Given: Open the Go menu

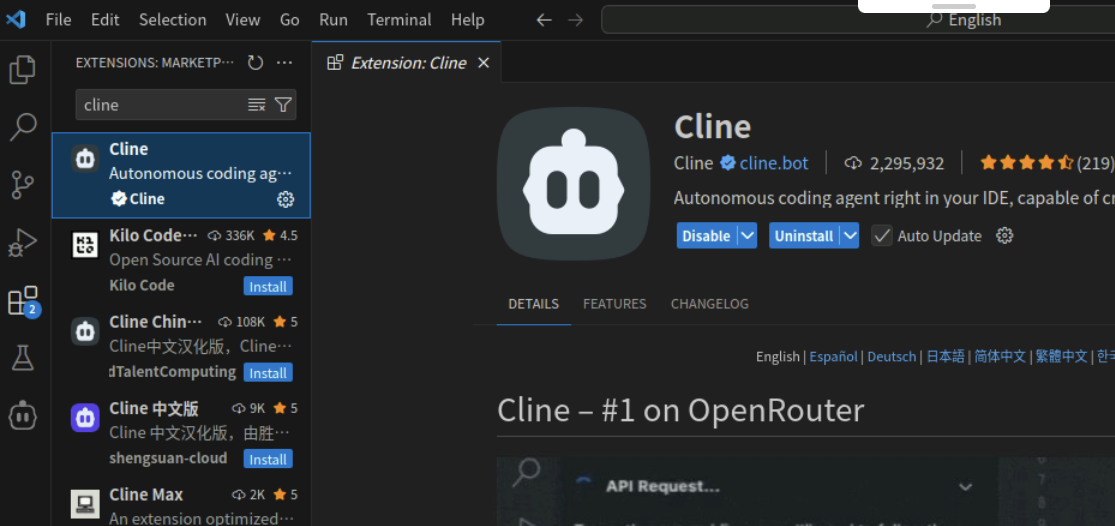Looking at the screenshot, I should pyautogui.click(x=289, y=19).
